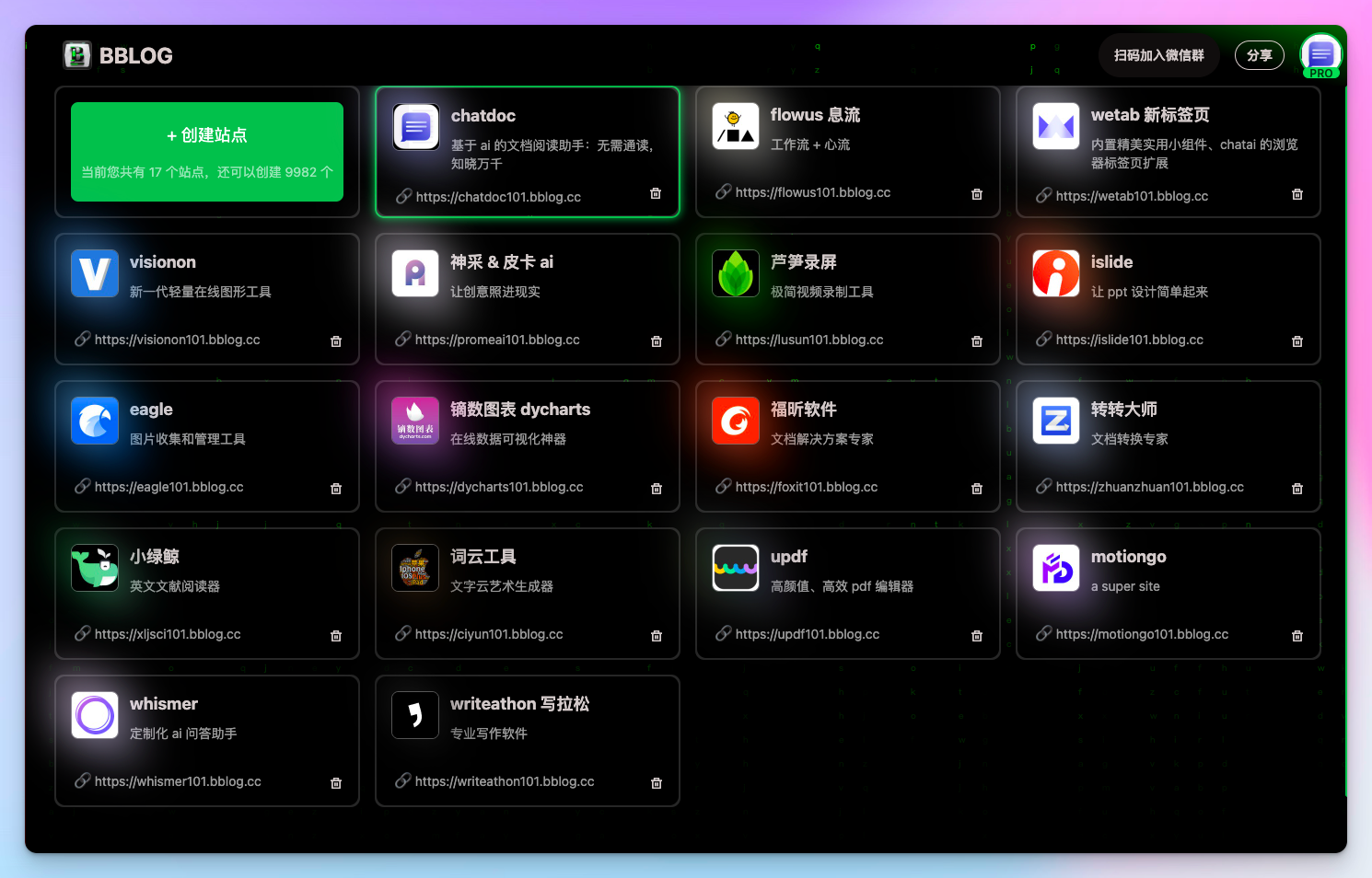
Task: Open the 扫码加入微信群 button
Action: click(x=1158, y=55)
